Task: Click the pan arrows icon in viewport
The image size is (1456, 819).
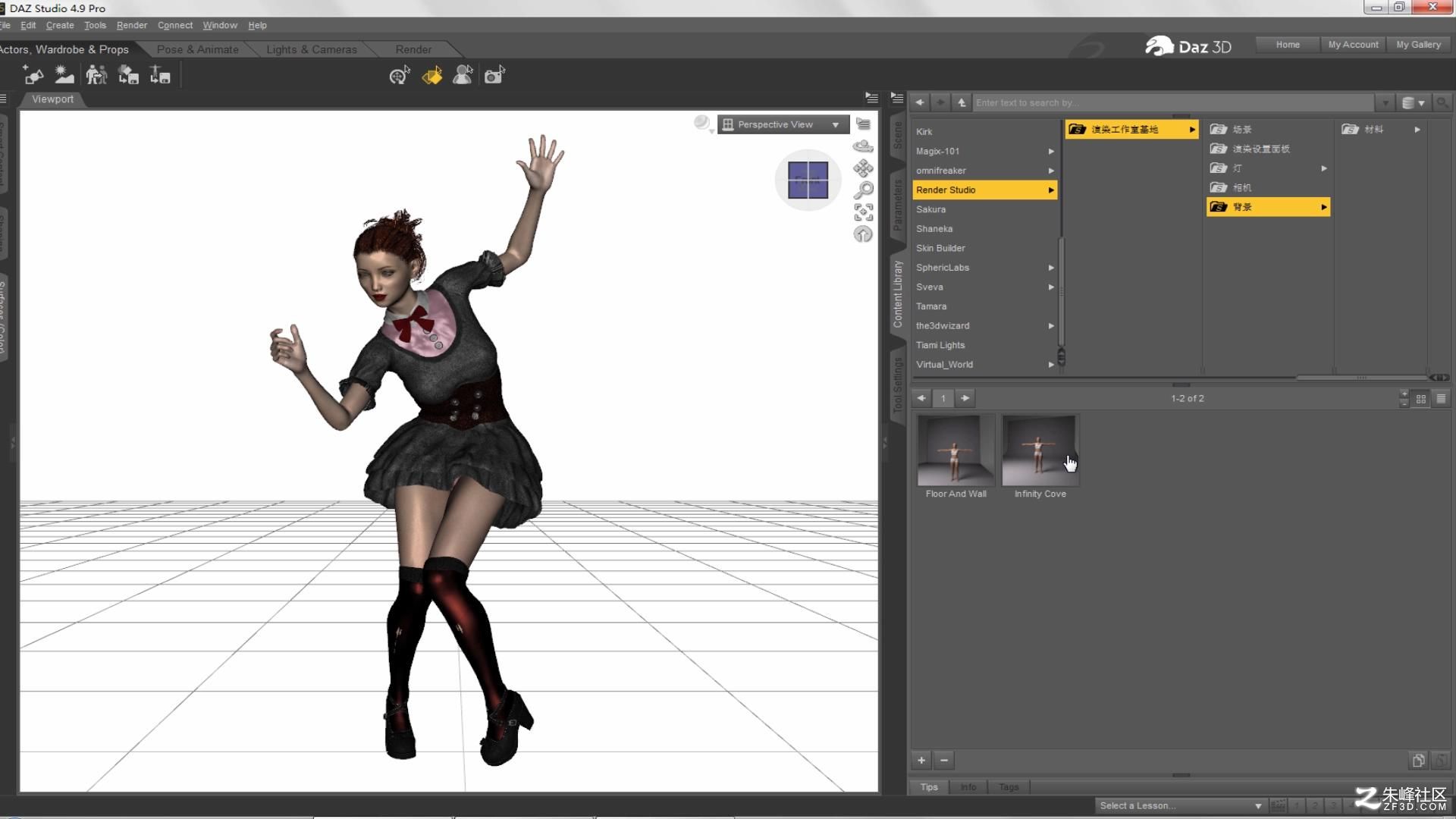Action: coord(863,168)
